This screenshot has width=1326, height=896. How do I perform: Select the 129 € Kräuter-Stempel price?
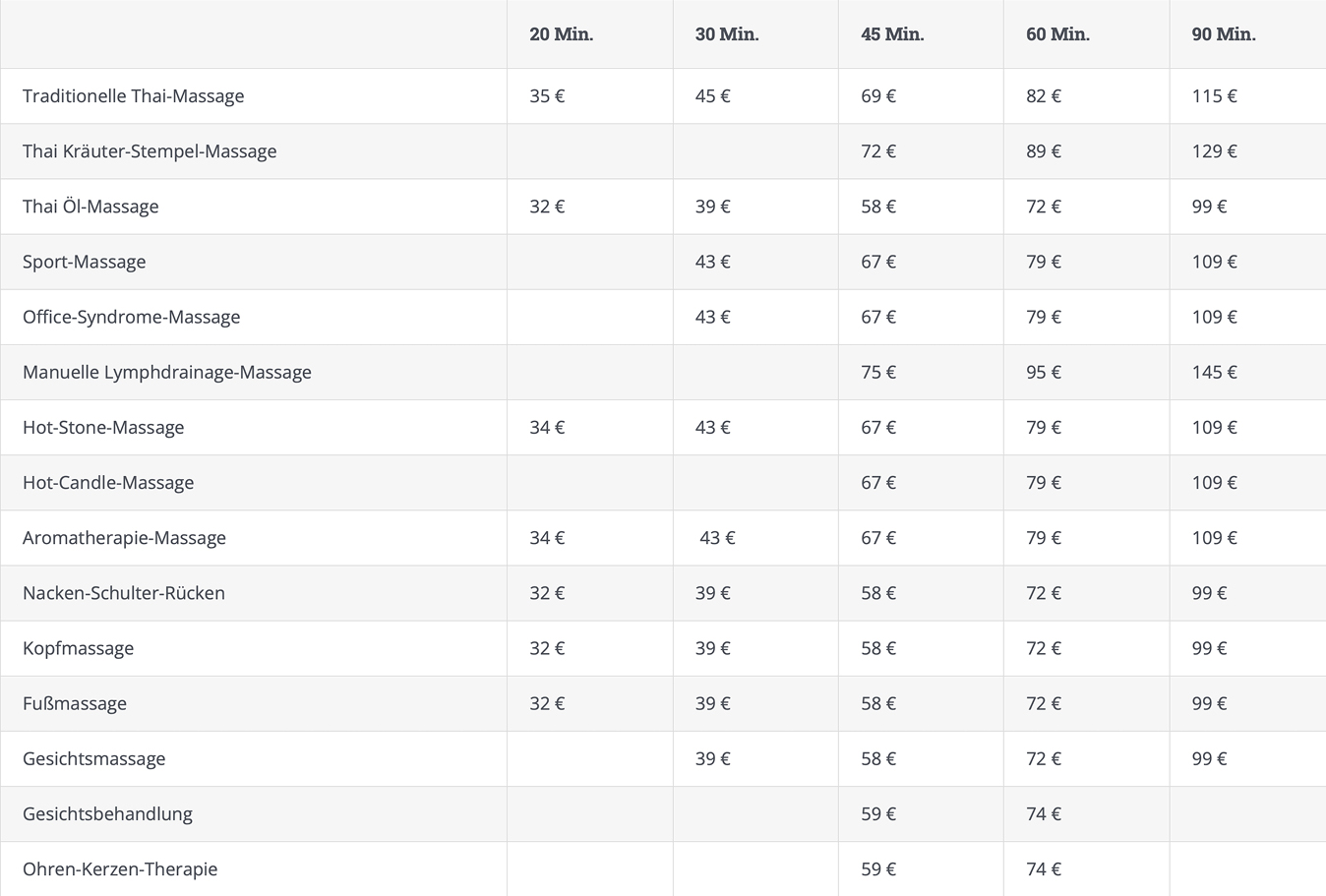1214,151
